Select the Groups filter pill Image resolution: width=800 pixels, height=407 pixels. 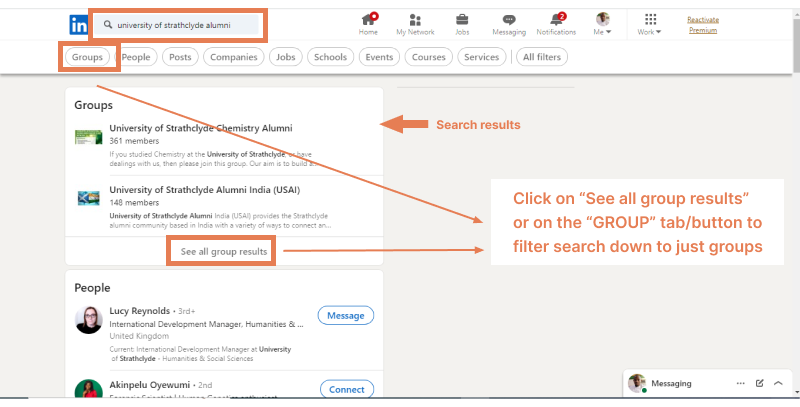(87, 57)
